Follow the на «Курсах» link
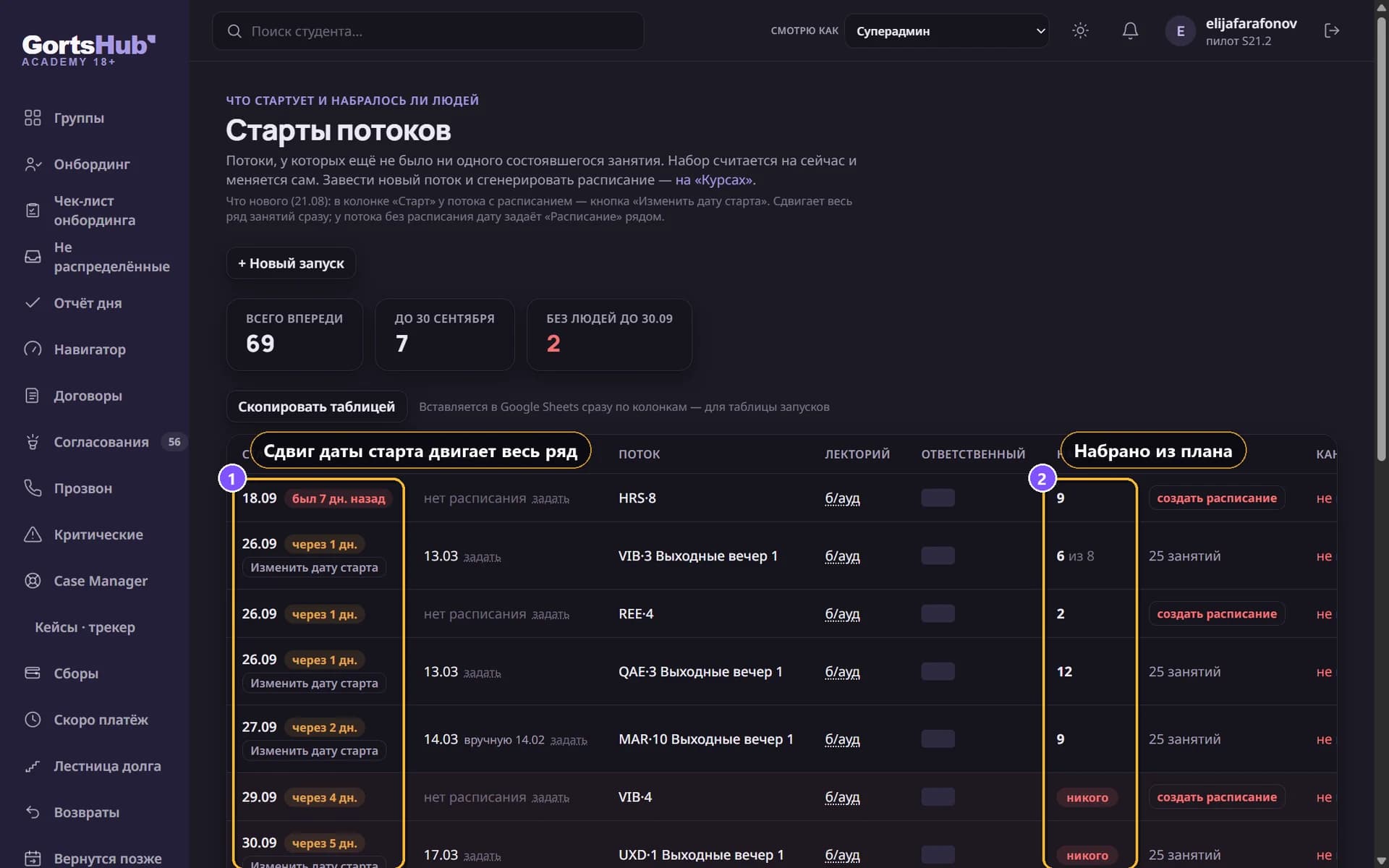 coord(714,179)
